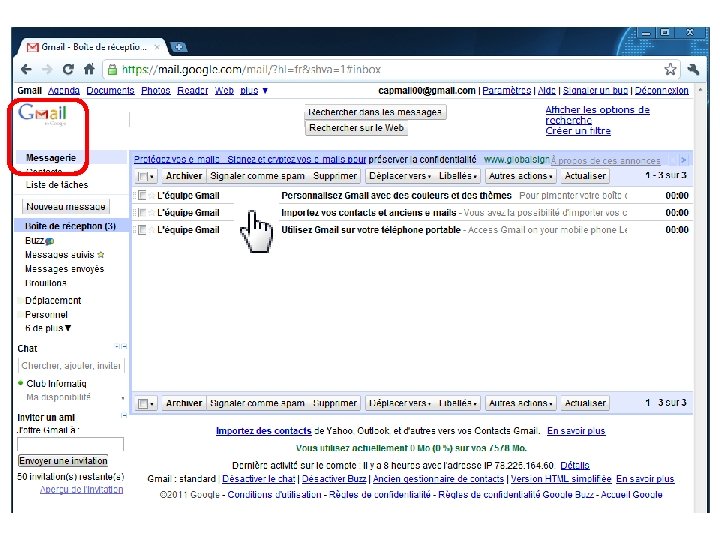Click Envoyer une invitation button
This screenshot has width=720, height=540.
63,461
